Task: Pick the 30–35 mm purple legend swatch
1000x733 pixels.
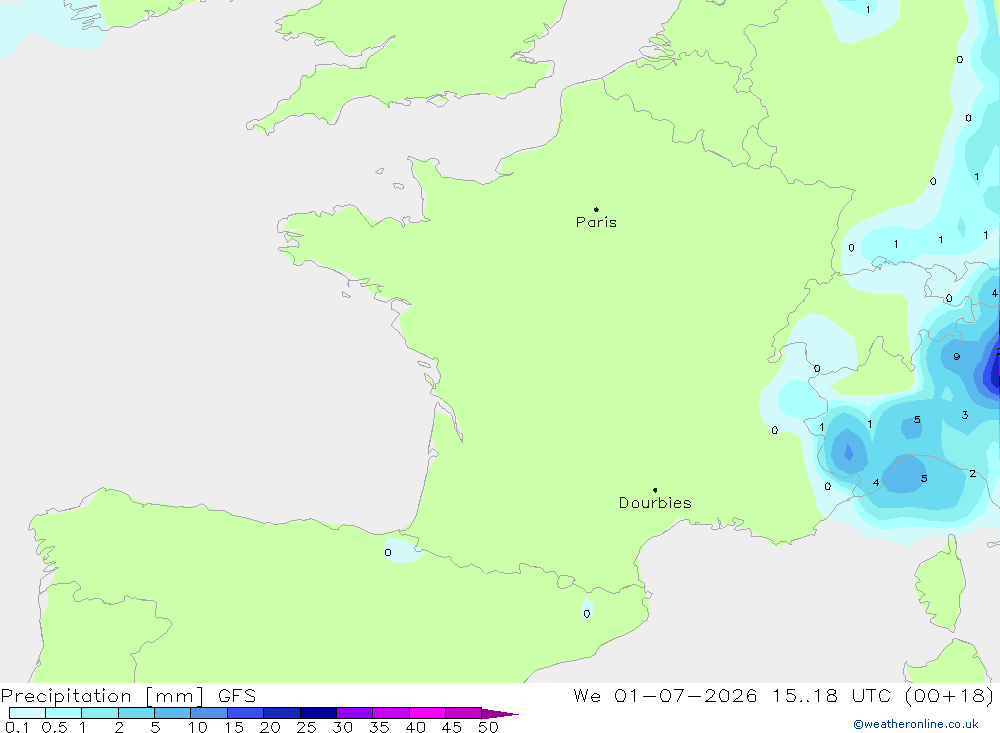Action: click(354, 713)
